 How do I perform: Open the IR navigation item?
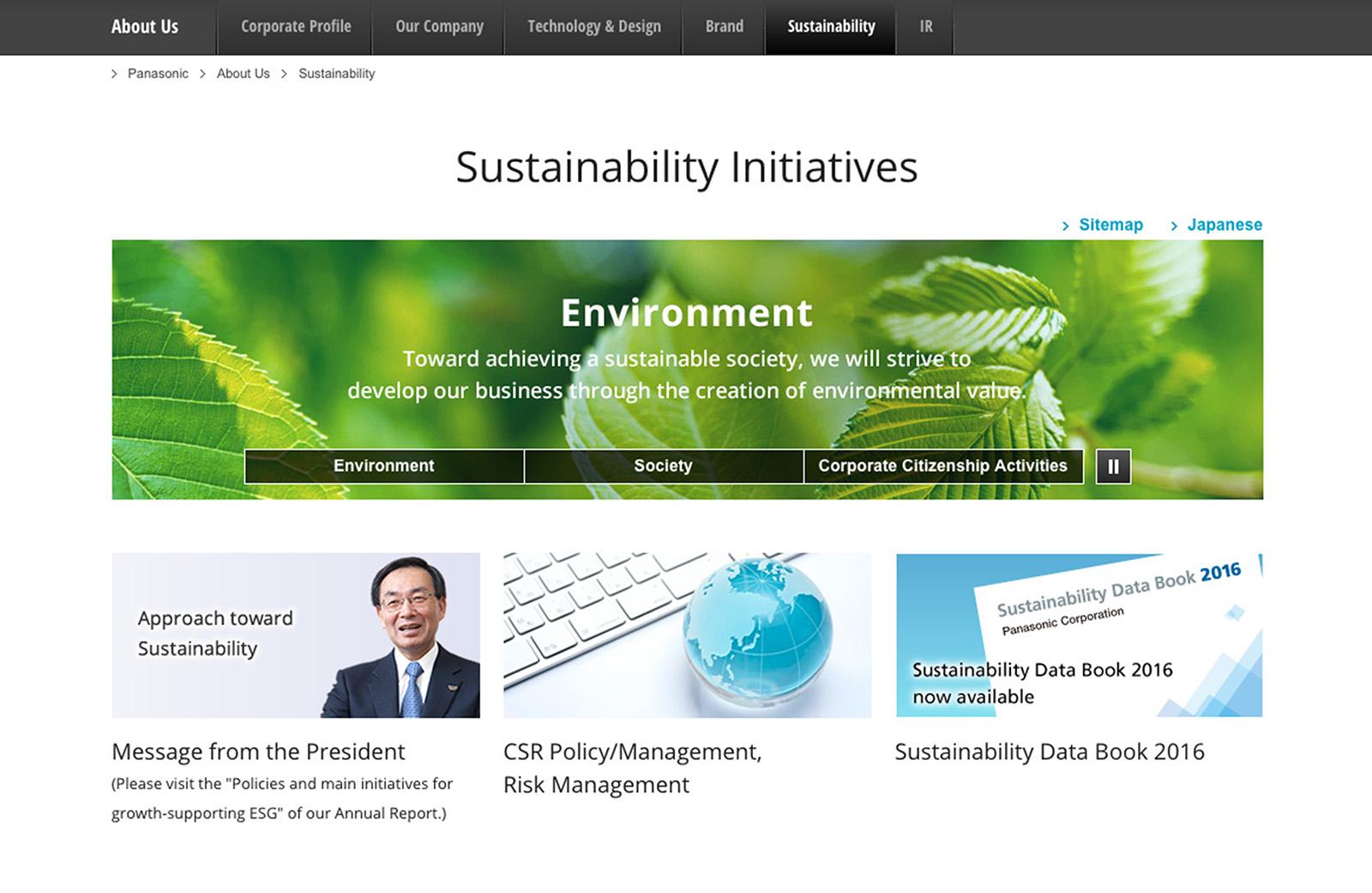pyautogui.click(x=925, y=27)
